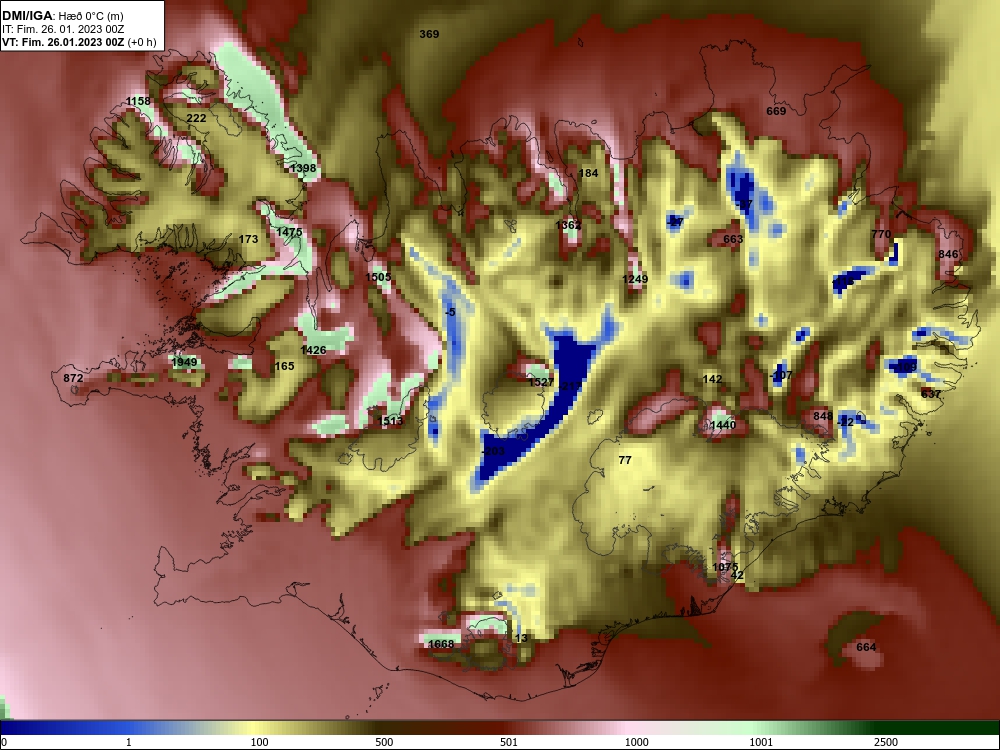The width and height of the screenshot is (1000, 750).
Task: Select the 142 value label
Action: click(712, 379)
